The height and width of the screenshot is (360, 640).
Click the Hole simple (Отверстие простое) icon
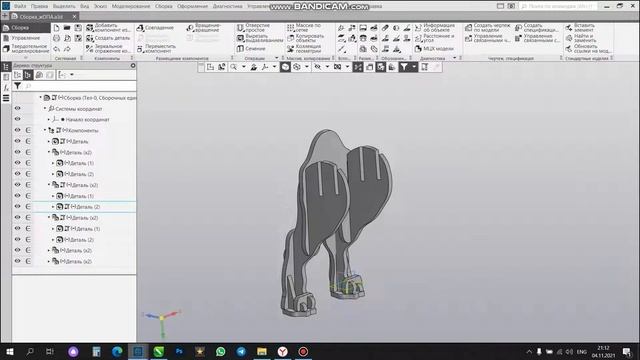click(241, 28)
